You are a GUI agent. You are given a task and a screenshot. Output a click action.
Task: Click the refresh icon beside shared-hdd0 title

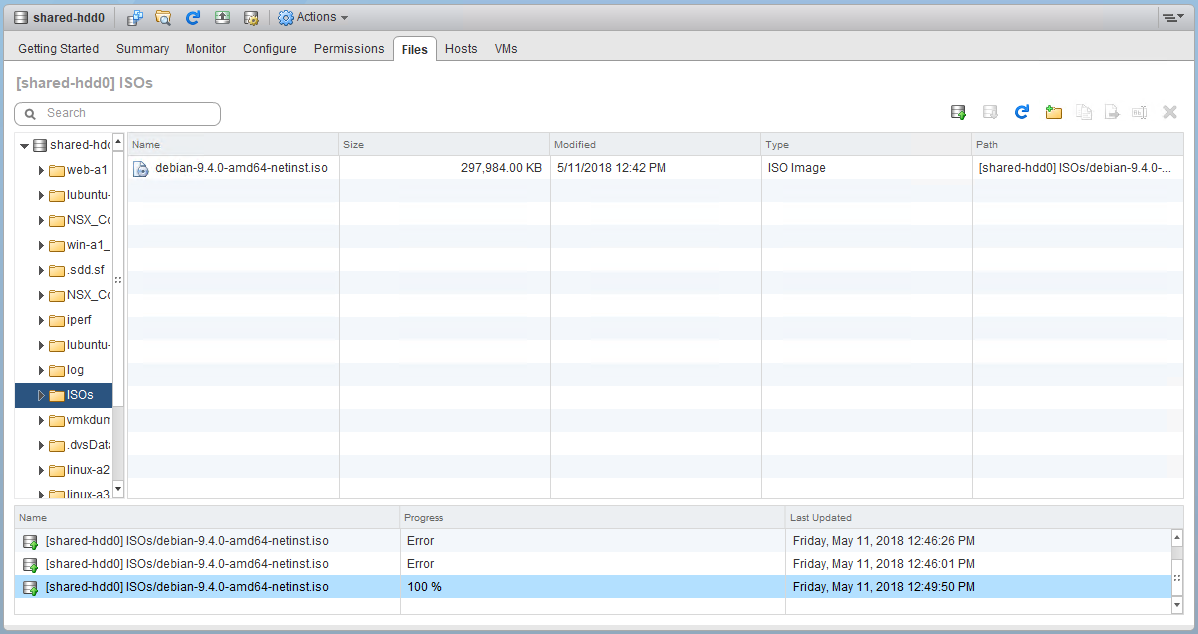[x=193, y=18]
